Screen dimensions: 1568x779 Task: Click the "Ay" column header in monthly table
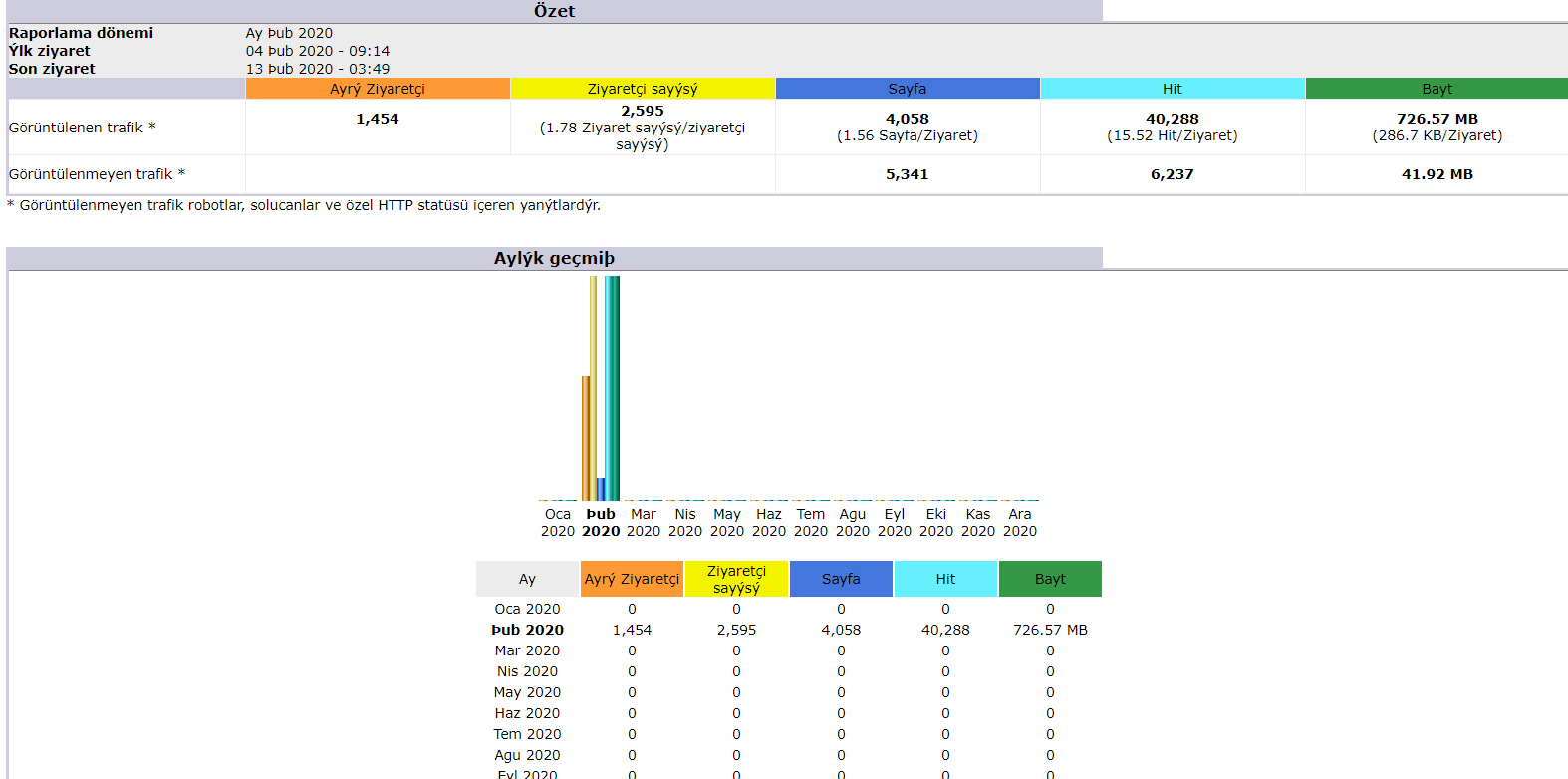(x=527, y=579)
